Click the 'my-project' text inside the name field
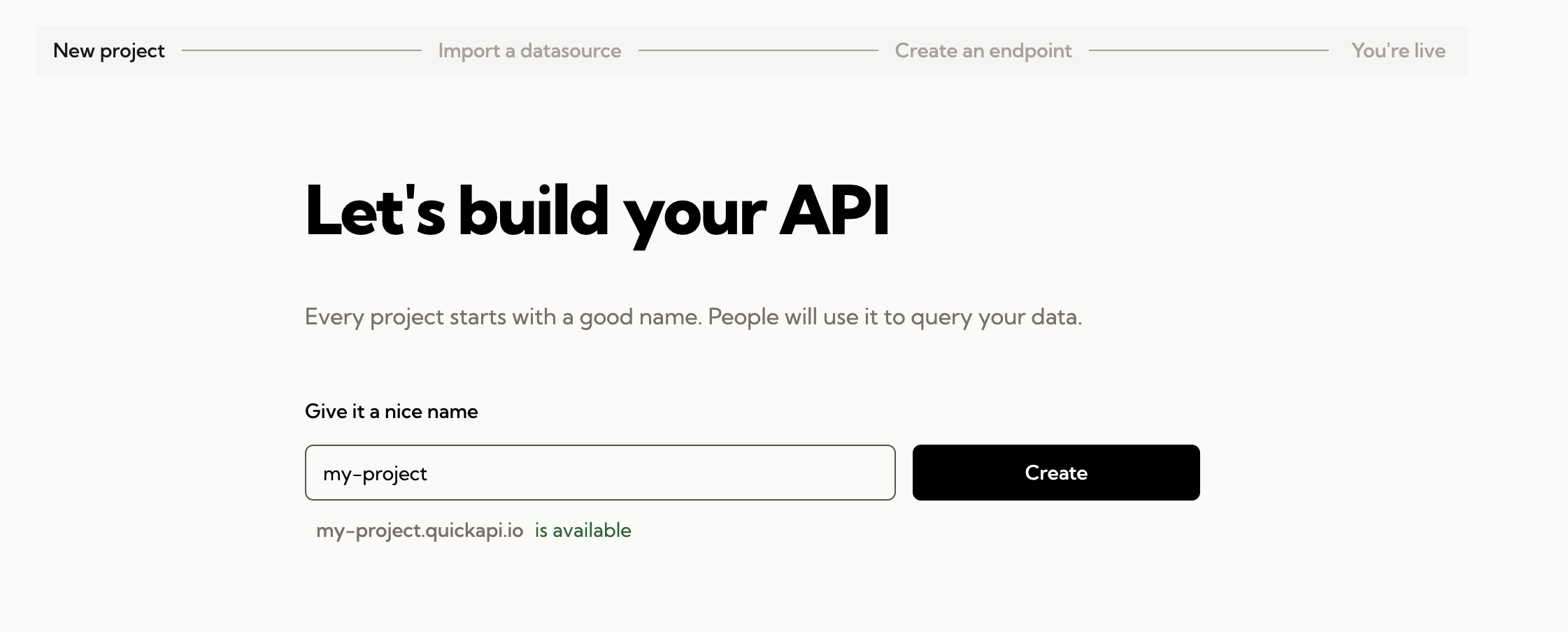The width and height of the screenshot is (1568, 632). [375, 474]
